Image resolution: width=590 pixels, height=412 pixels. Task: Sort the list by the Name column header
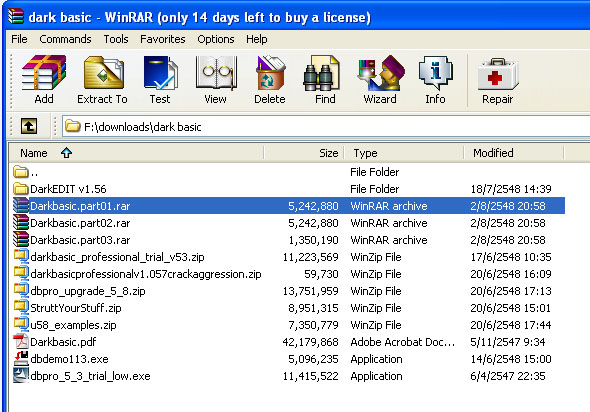pos(136,153)
